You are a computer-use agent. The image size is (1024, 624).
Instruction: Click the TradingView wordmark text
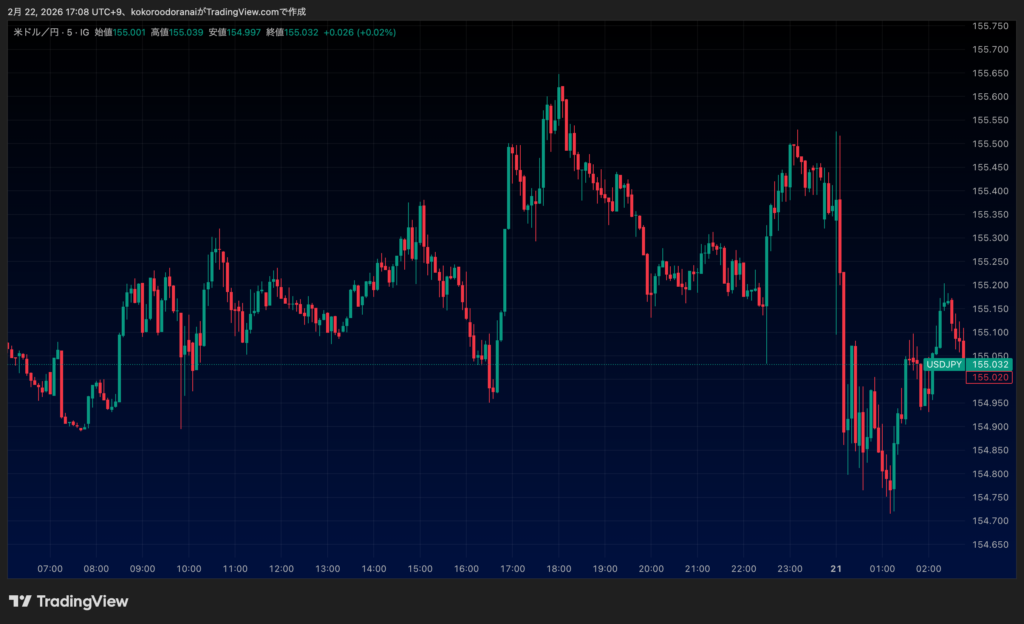click(82, 601)
